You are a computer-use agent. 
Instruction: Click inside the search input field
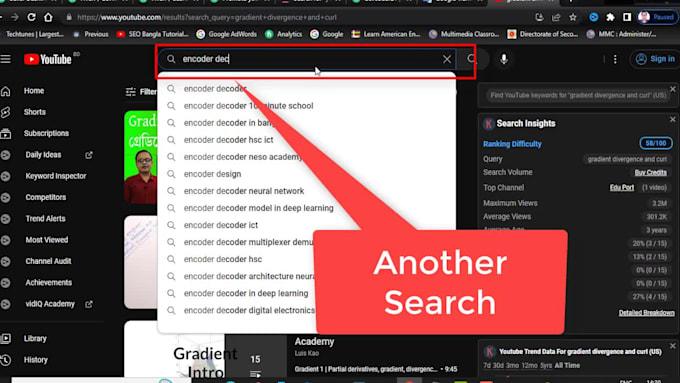tap(308, 59)
